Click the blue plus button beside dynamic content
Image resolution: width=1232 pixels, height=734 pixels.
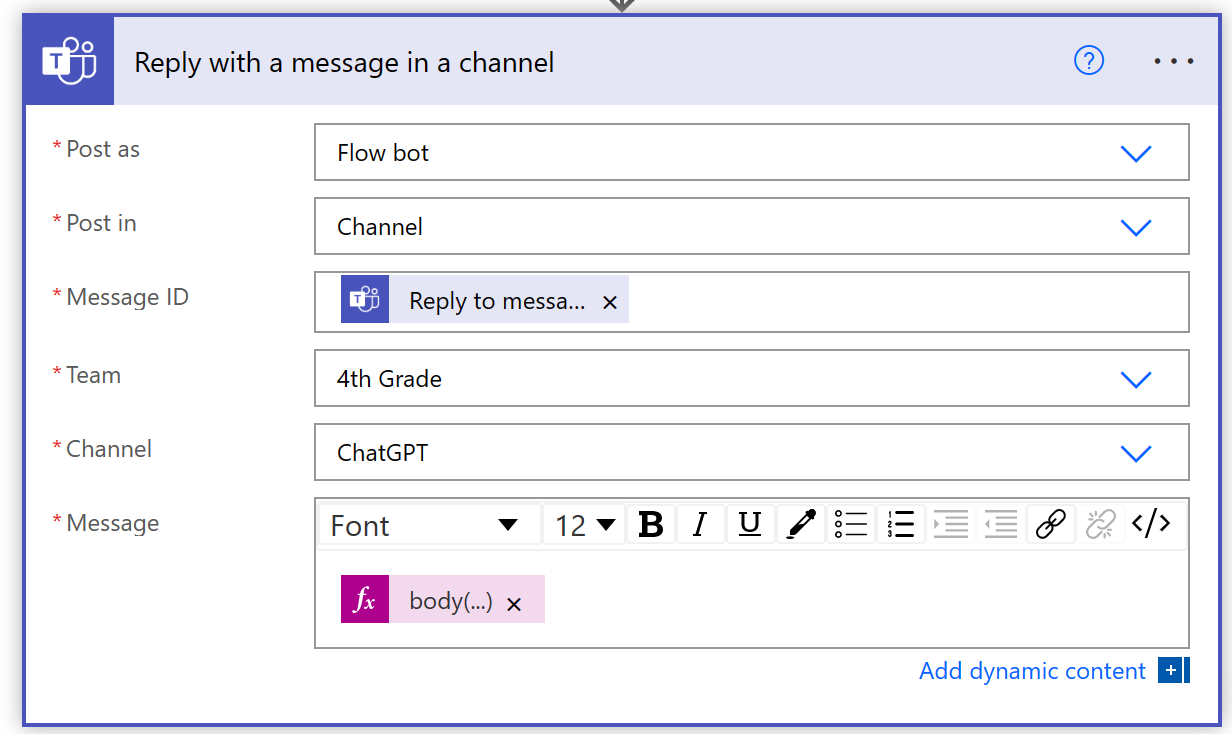click(1173, 670)
